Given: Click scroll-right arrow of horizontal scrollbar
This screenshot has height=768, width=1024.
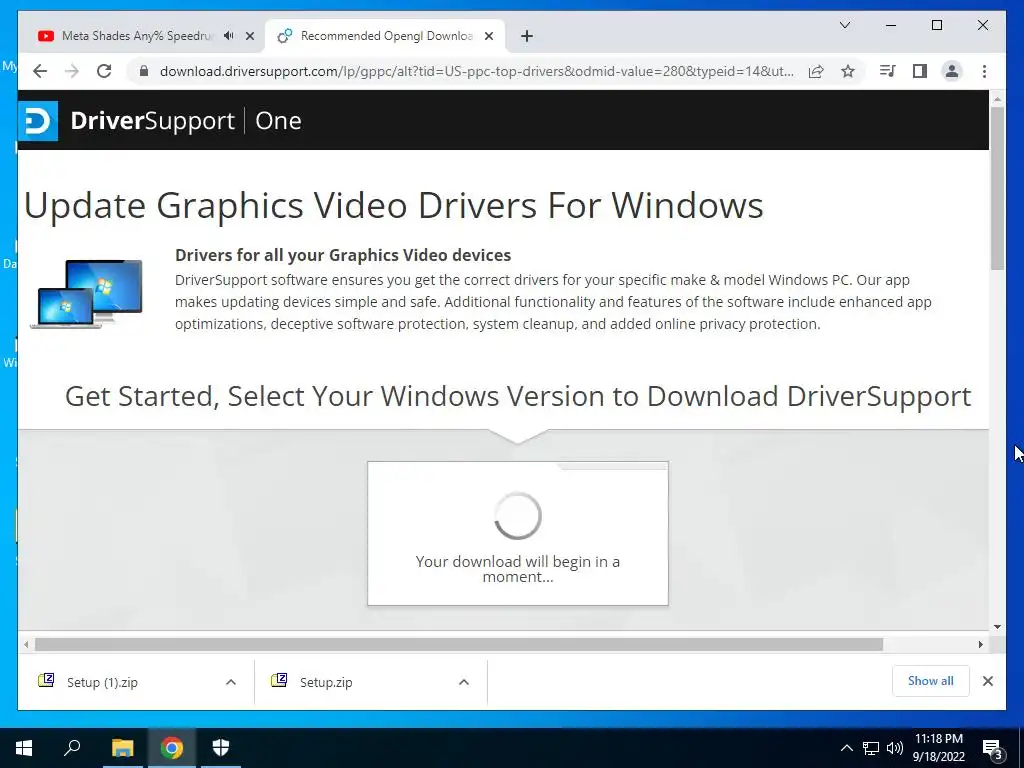Looking at the screenshot, I should pos(980,645).
